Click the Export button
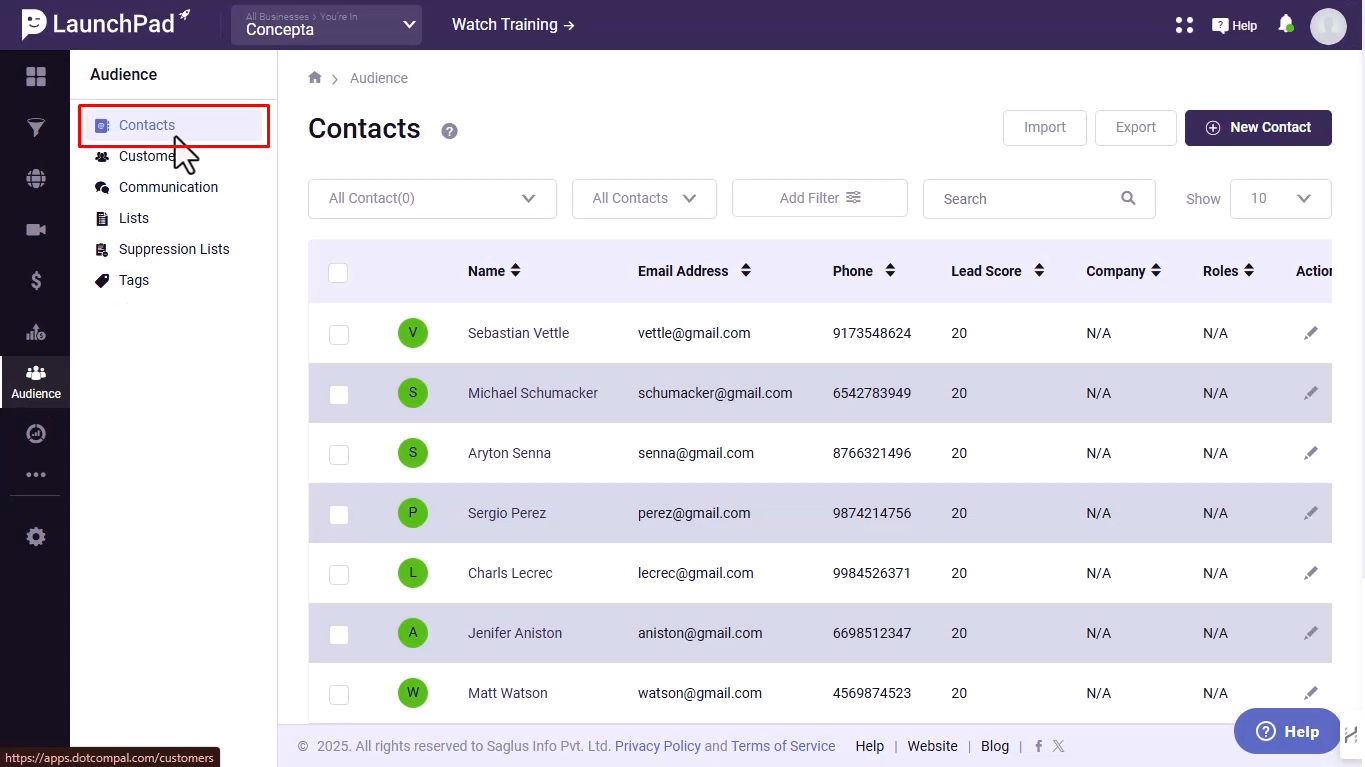Image resolution: width=1365 pixels, height=767 pixels. point(1136,127)
